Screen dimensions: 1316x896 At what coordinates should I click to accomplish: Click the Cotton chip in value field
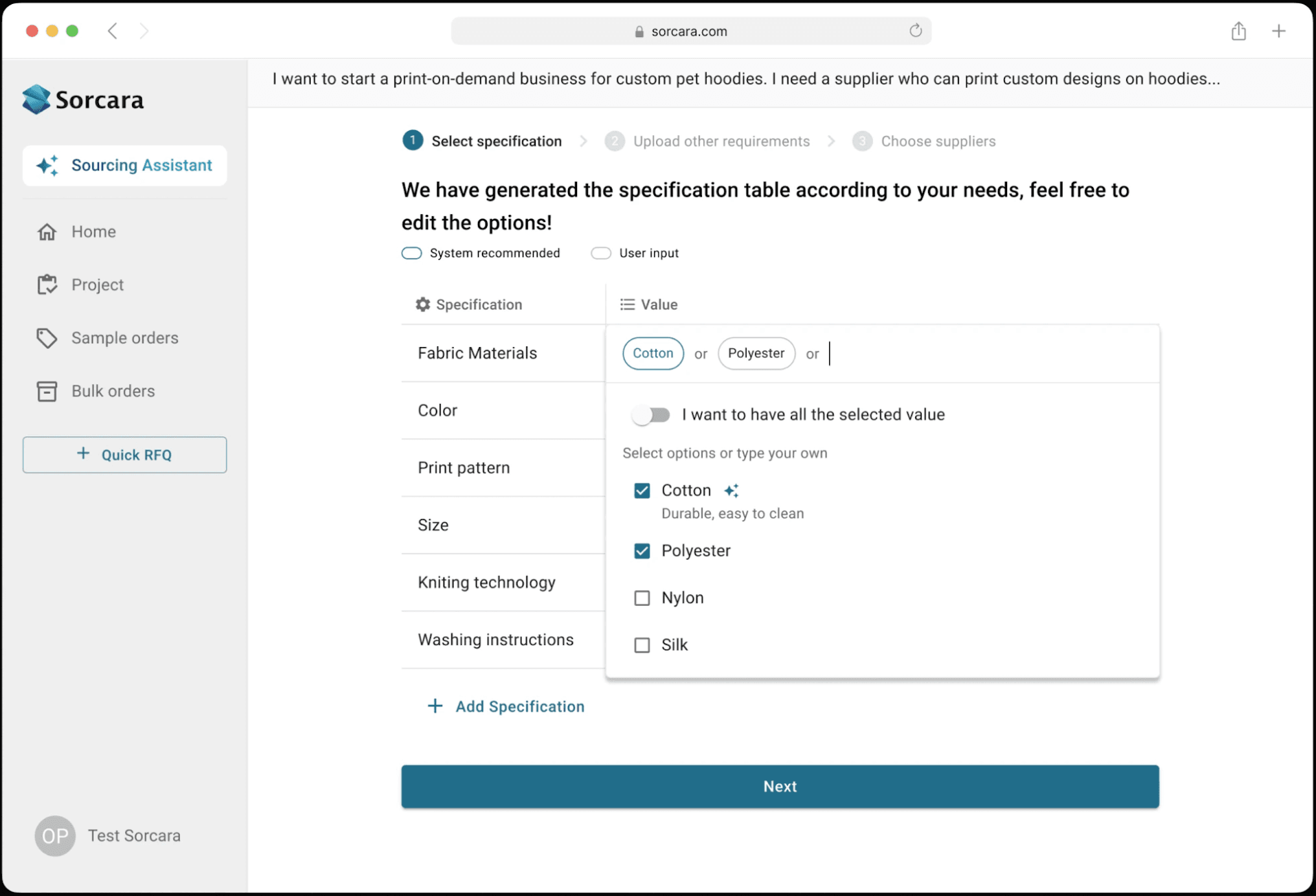coord(653,353)
